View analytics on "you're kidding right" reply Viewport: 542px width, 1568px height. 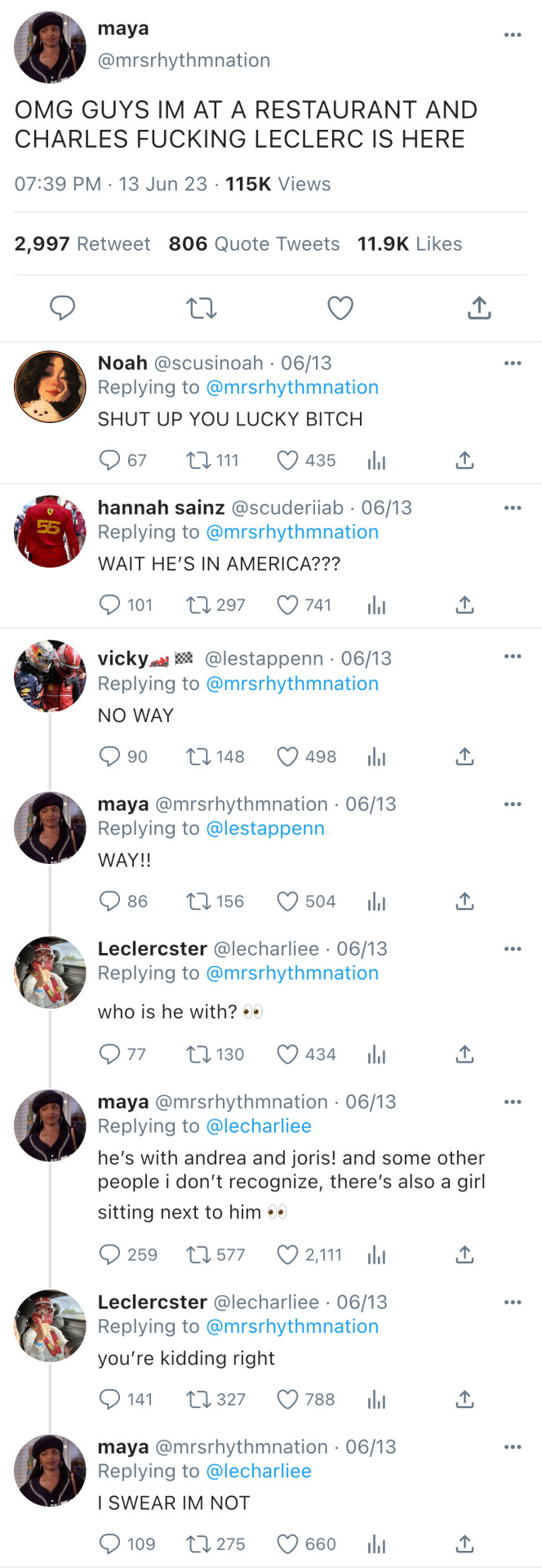tap(376, 1400)
